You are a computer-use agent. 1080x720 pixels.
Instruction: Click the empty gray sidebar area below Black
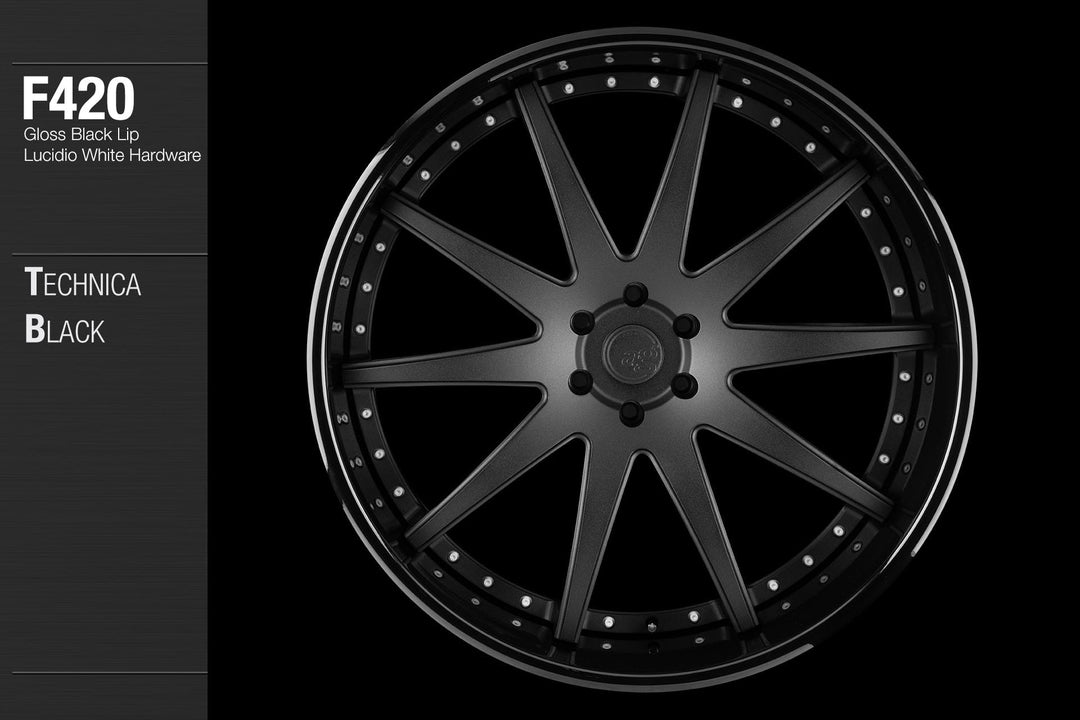pyautogui.click(x=104, y=500)
